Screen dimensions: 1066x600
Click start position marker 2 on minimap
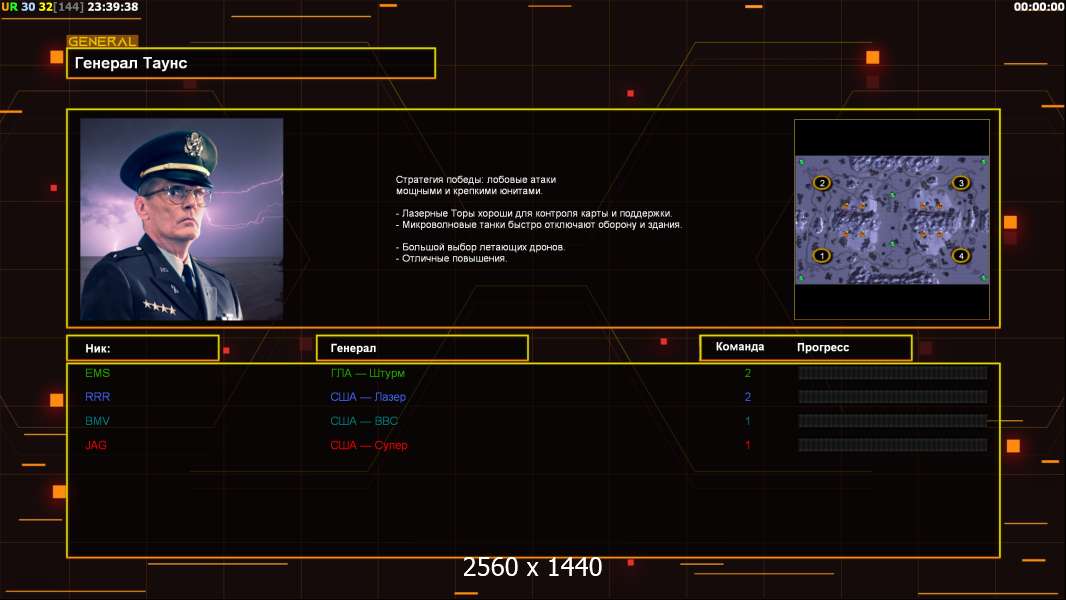click(822, 183)
